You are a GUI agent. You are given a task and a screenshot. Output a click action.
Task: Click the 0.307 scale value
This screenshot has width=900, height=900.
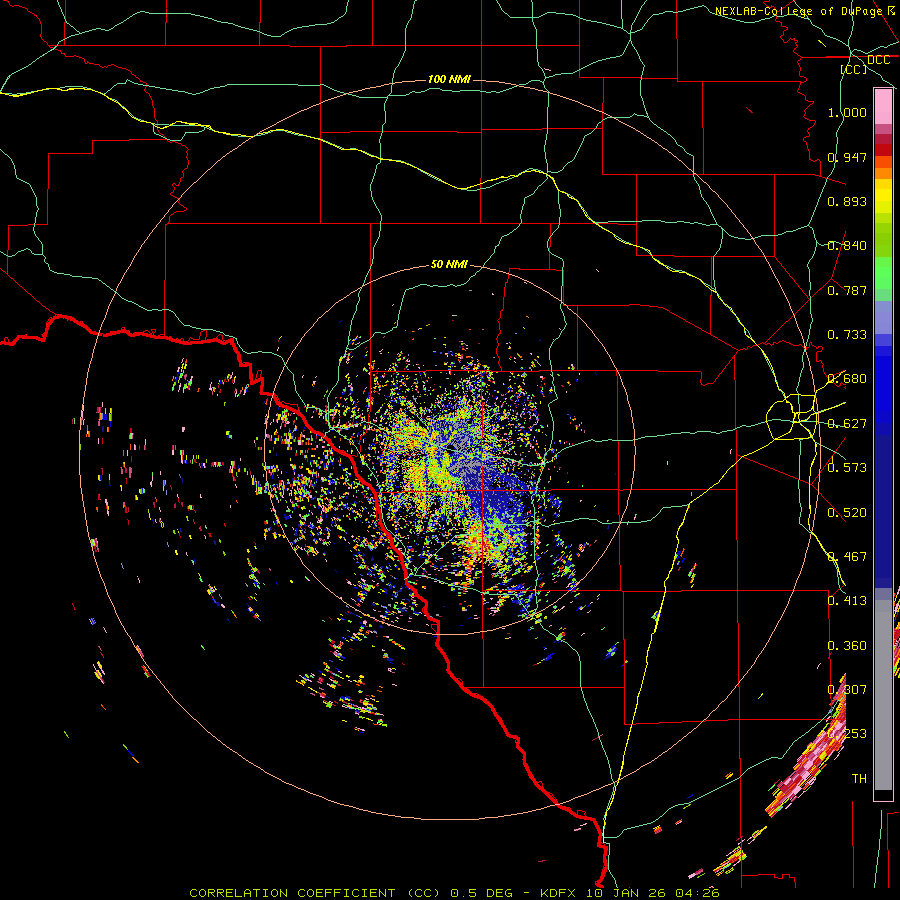tap(847, 690)
